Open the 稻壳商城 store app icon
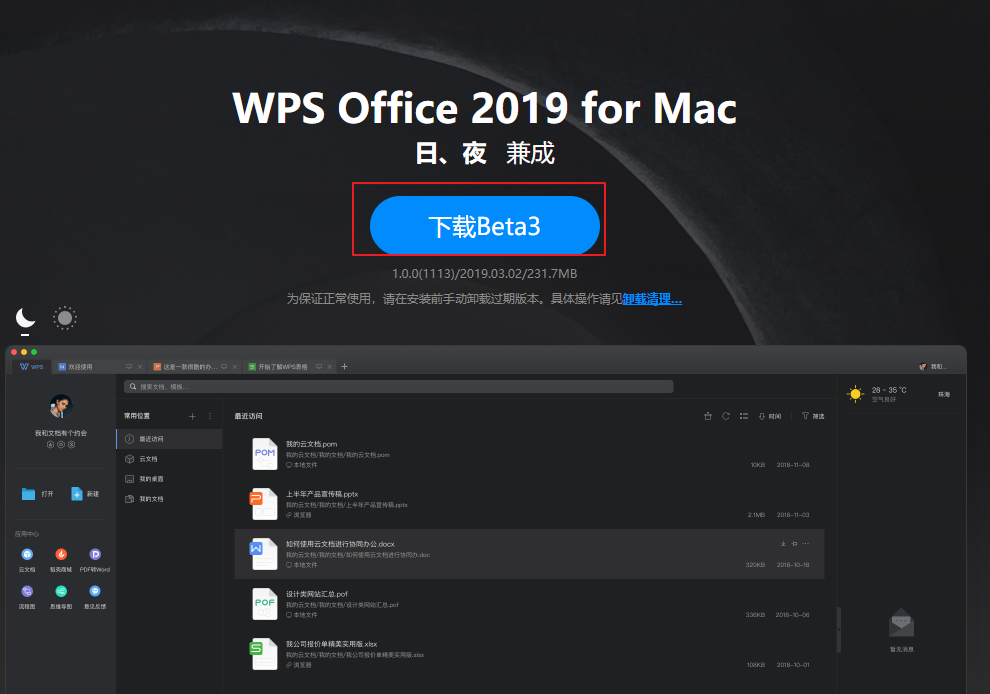Image resolution: width=990 pixels, height=694 pixels. click(x=61, y=554)
